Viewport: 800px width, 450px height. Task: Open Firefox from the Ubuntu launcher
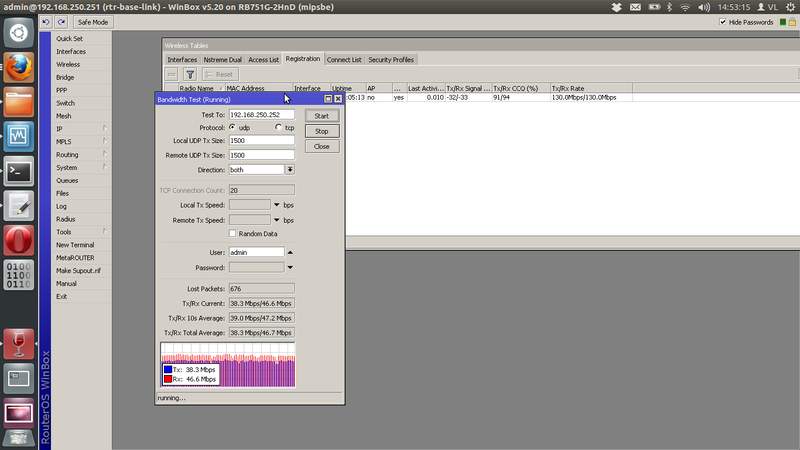(x=18, y=67)
